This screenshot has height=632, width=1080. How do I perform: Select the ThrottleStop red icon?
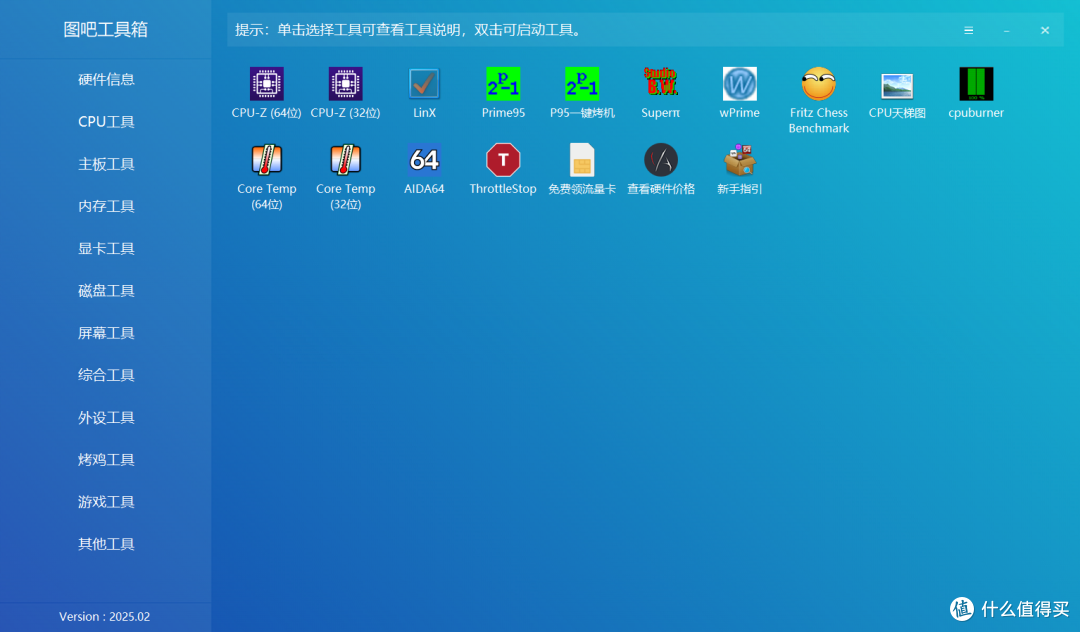pyautogui.click(x=503, y=160)
